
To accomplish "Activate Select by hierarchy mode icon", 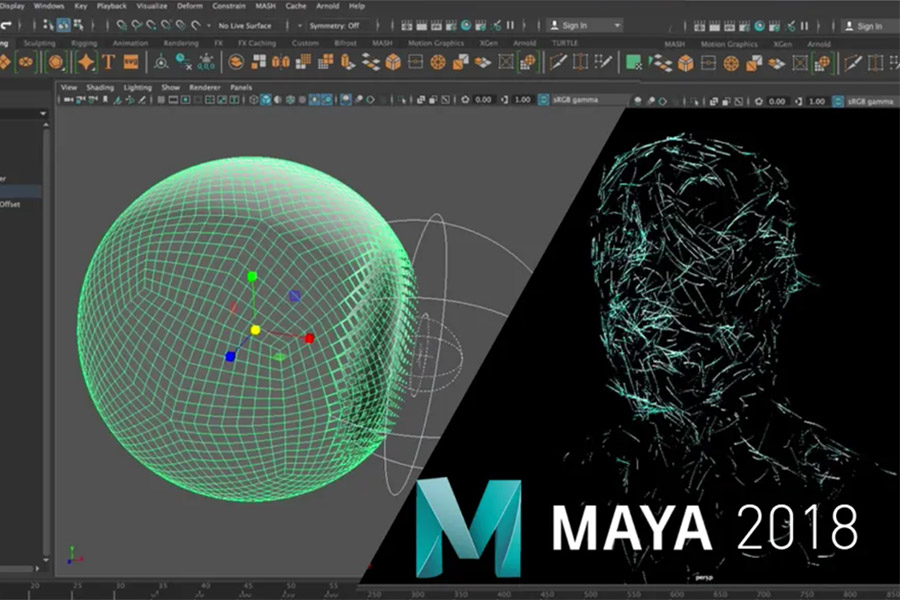I will 48,25.
